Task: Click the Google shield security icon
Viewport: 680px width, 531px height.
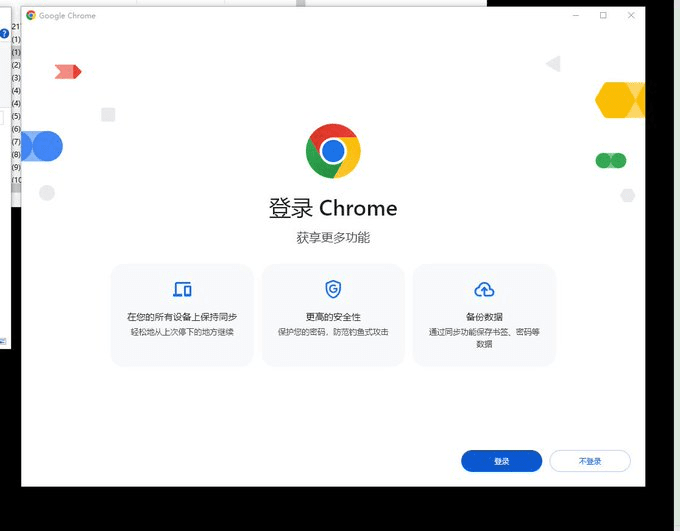Action: (x=333, y=289)
